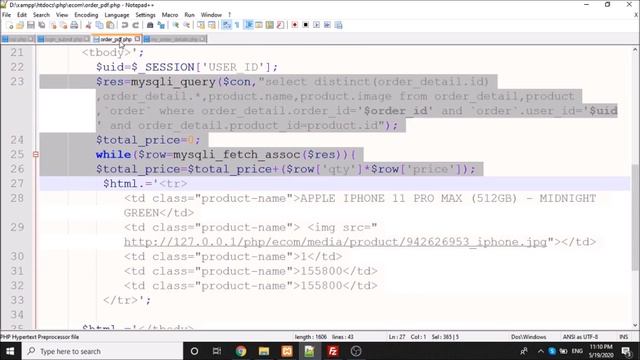Toggle synchronize horizontal scrolling icon

[212, 25]
